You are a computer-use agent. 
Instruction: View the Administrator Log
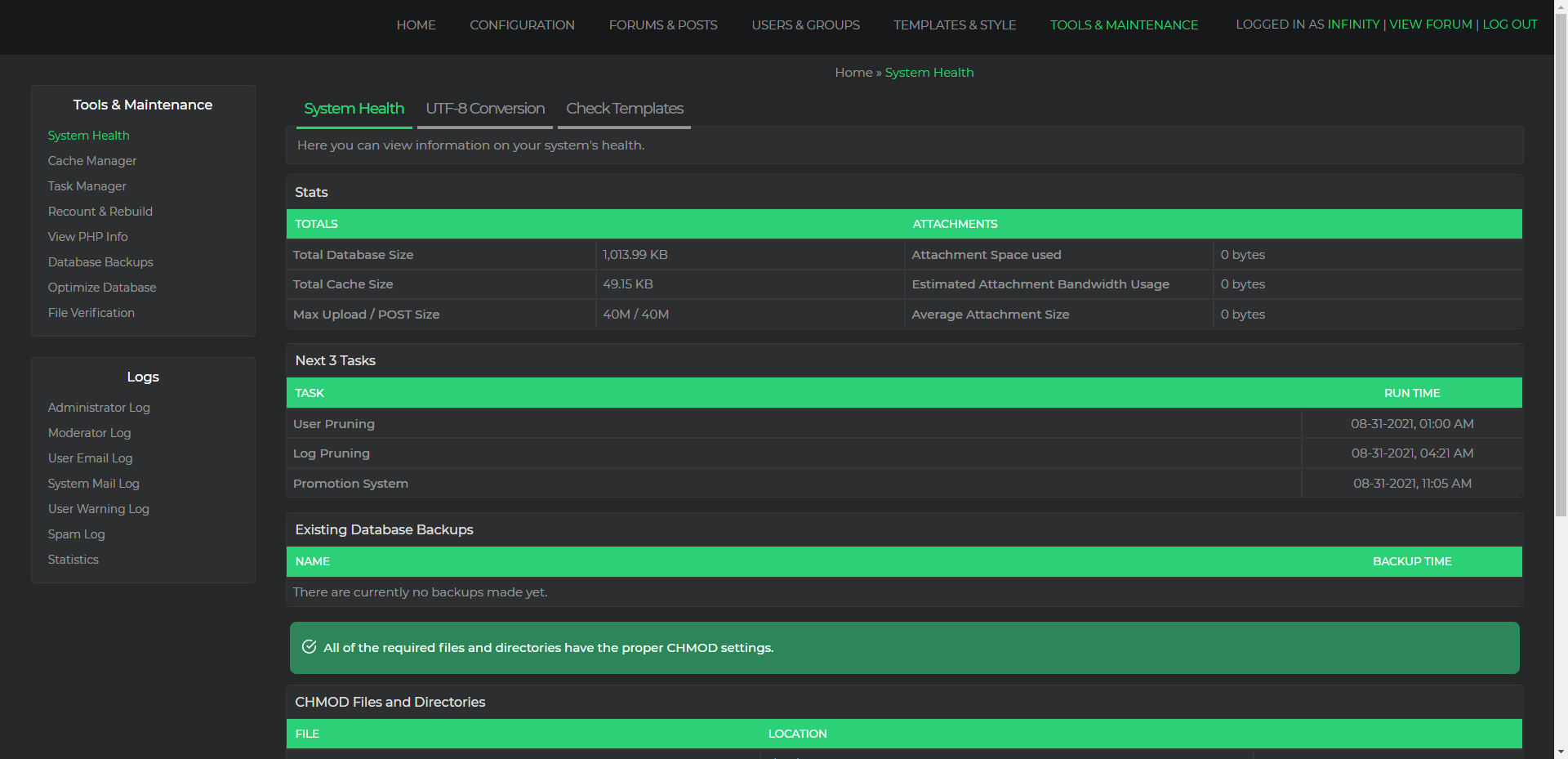point(99,408)
